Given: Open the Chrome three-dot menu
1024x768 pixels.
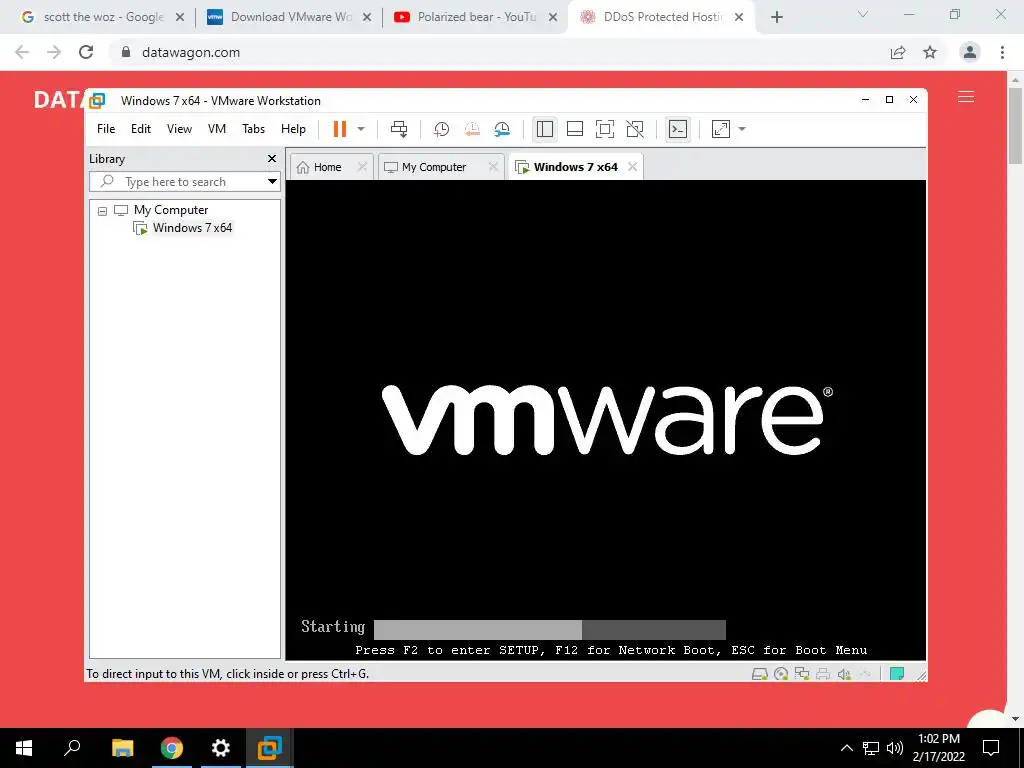Looking at the screenshot, I should click(1002, 52).
